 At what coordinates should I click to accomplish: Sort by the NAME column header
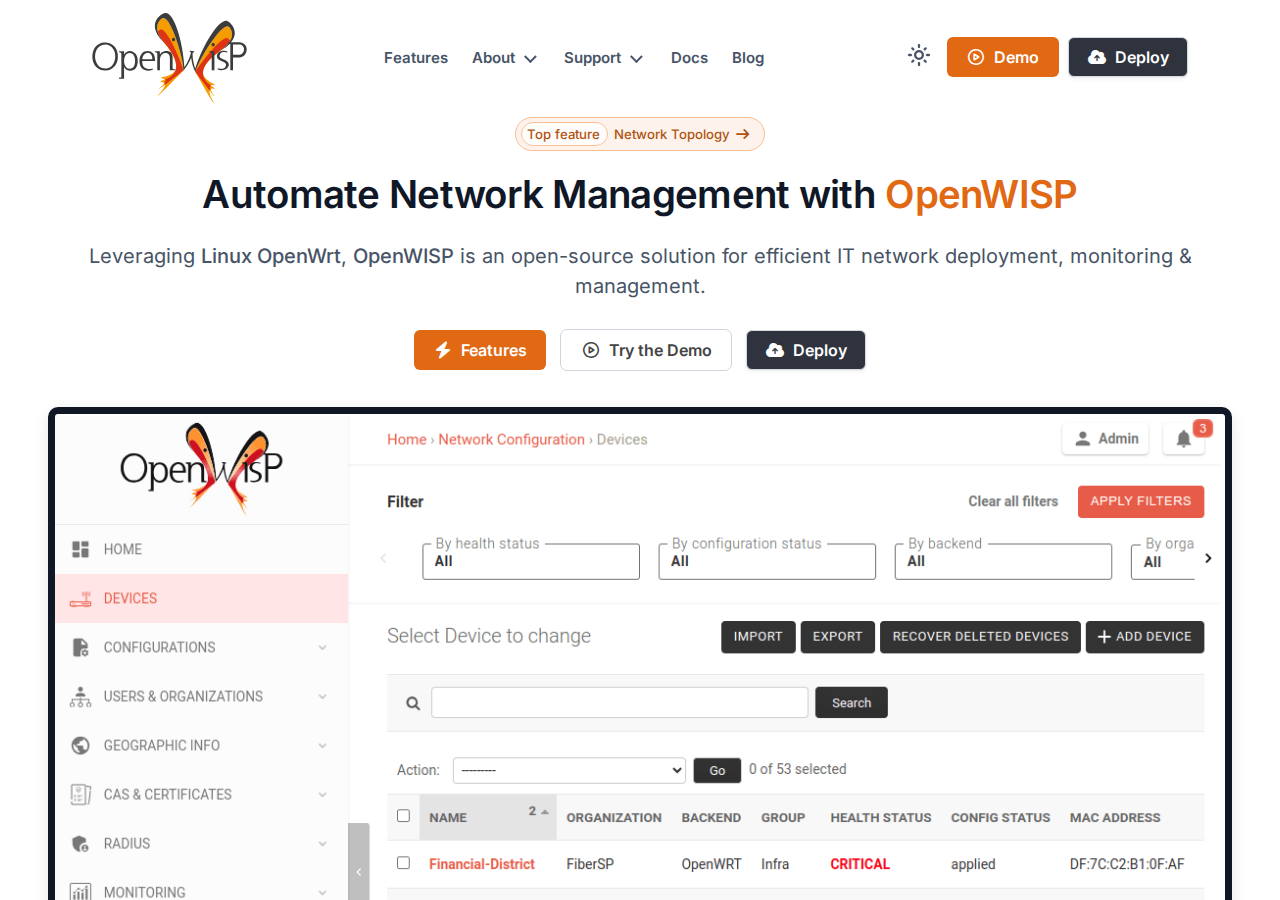click(448, 817)
